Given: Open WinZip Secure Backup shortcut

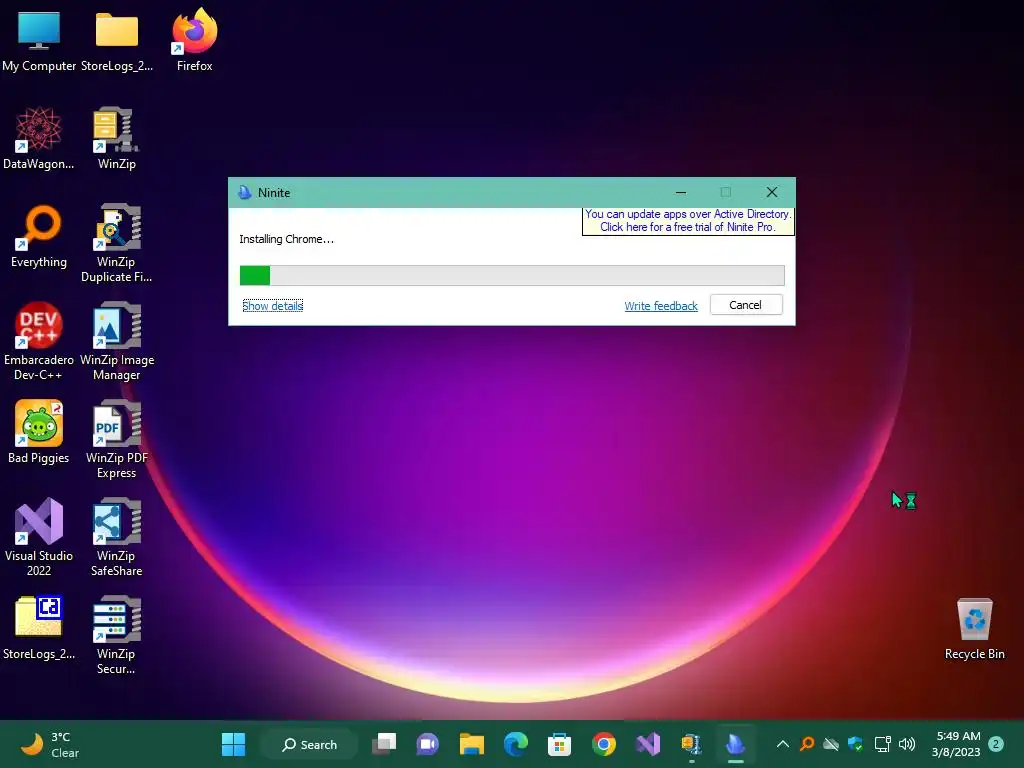Looking at the screenshot, I should click(x=116, y=635).
